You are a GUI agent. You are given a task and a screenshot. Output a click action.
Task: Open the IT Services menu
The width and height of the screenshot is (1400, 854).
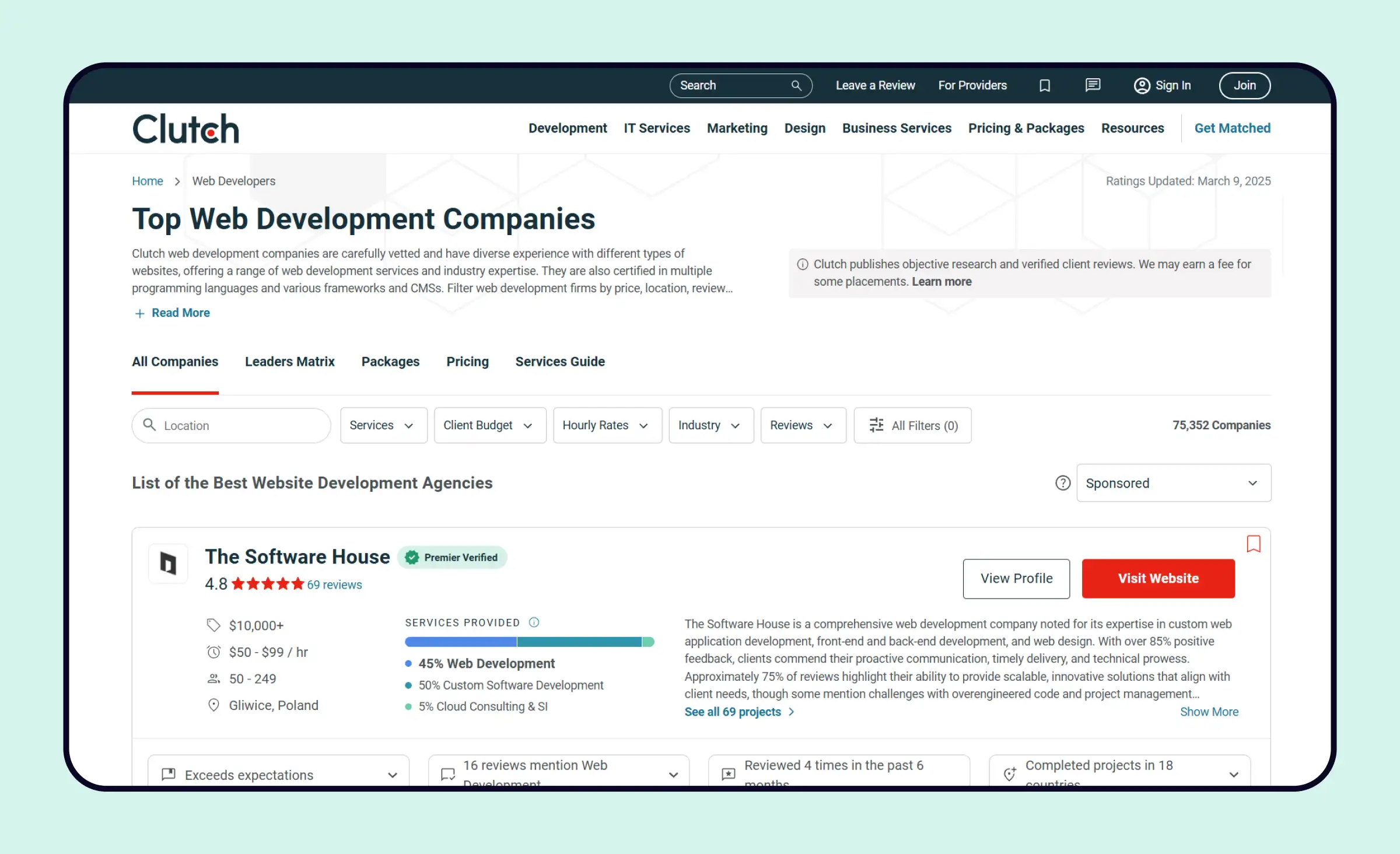(x=657, y=128)
